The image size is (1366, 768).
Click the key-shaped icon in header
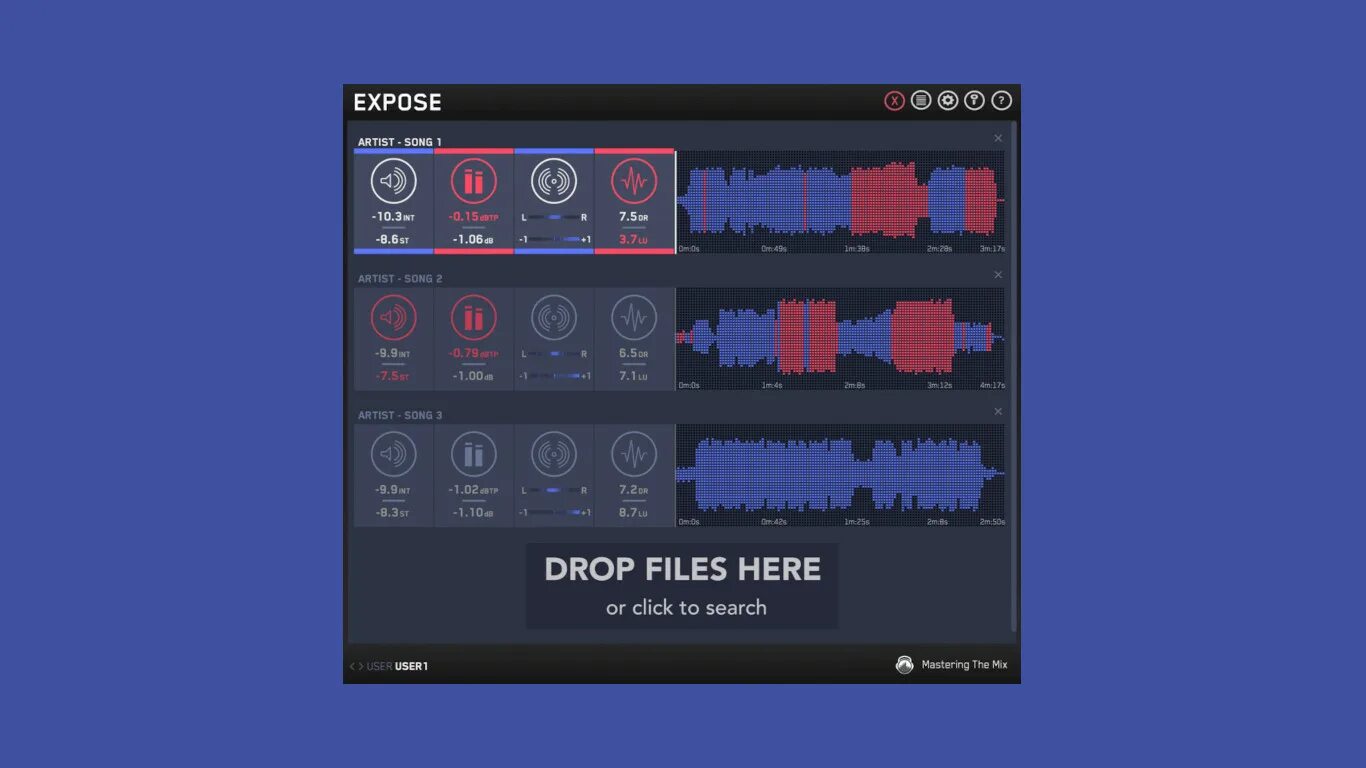[x=974, y=101]
